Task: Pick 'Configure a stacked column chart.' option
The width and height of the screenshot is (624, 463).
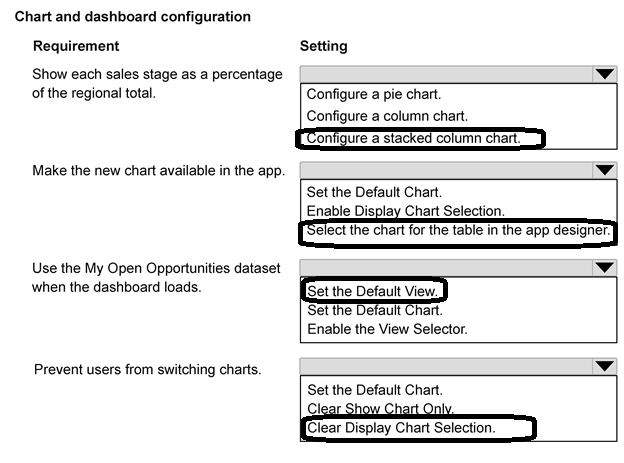Action: (x=413, y=138)
